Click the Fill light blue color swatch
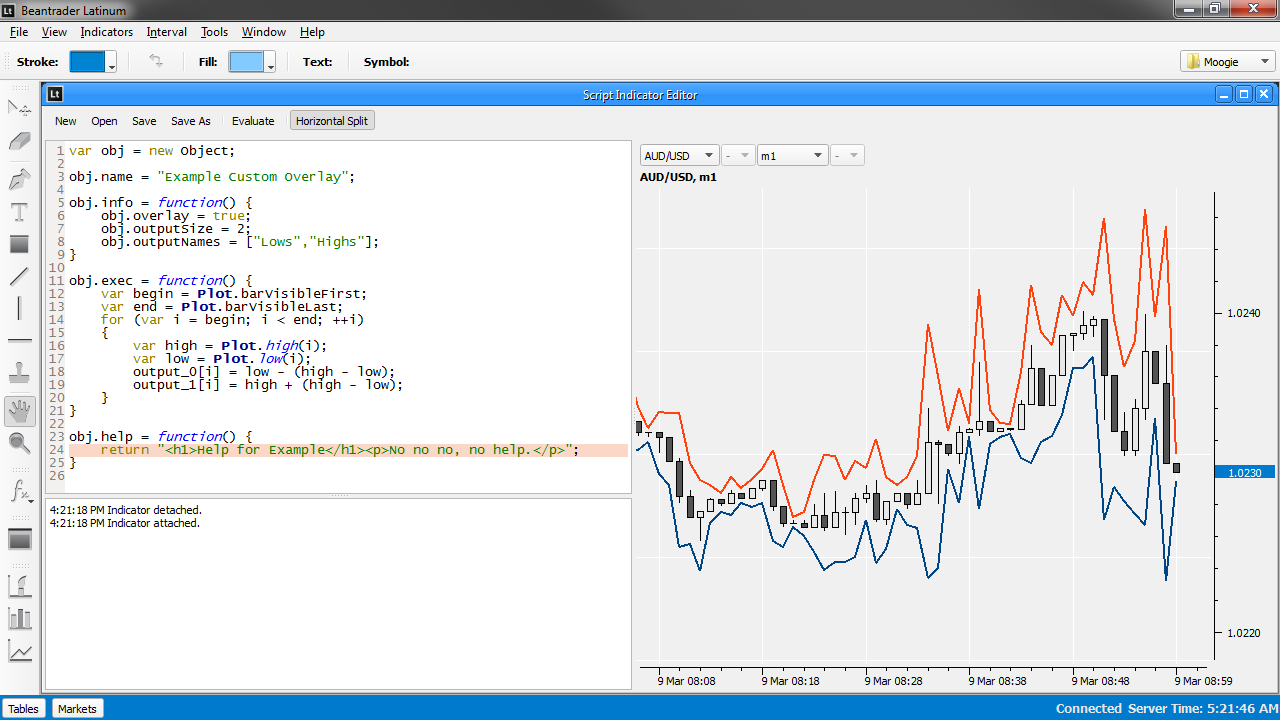Image resolution: width=1280 pixels, height=720 pixels. pos(246,62)
